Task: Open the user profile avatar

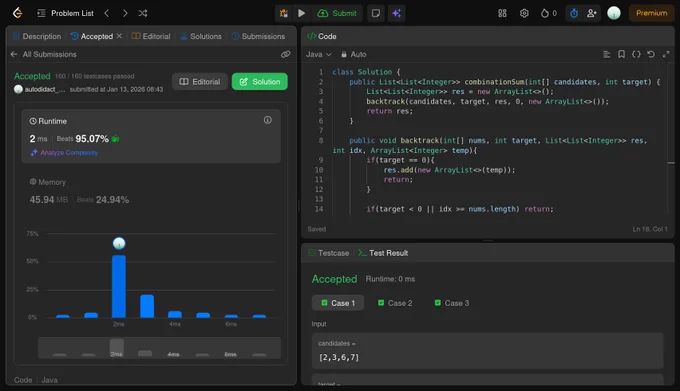Action: click(x=614, y=13)
